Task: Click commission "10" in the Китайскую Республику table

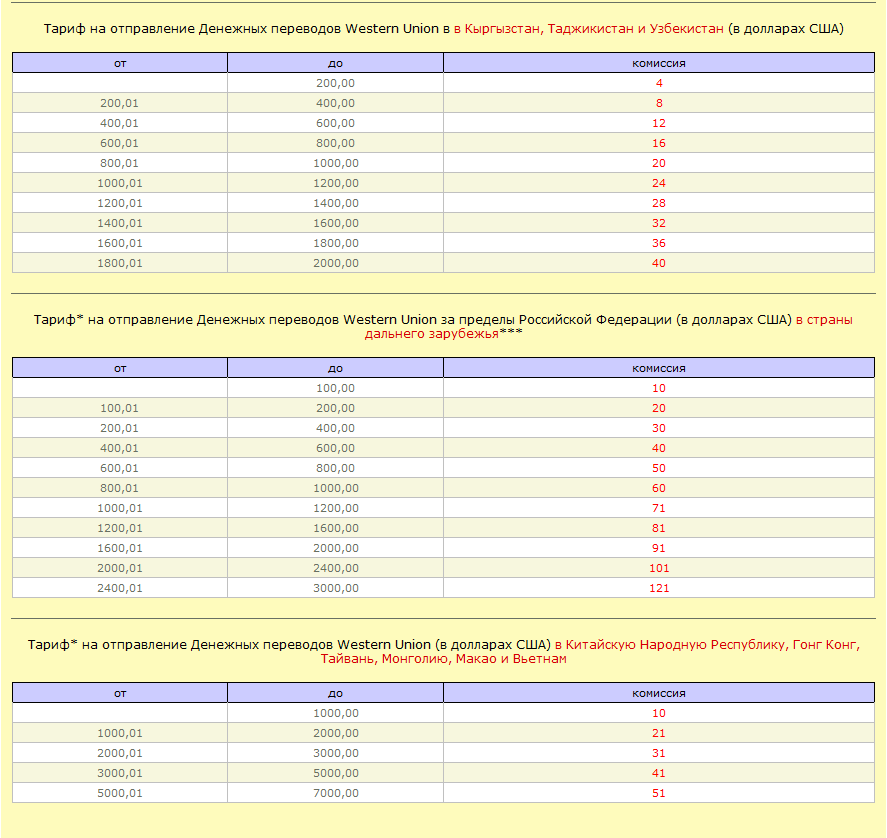Action: pos(659,713)
